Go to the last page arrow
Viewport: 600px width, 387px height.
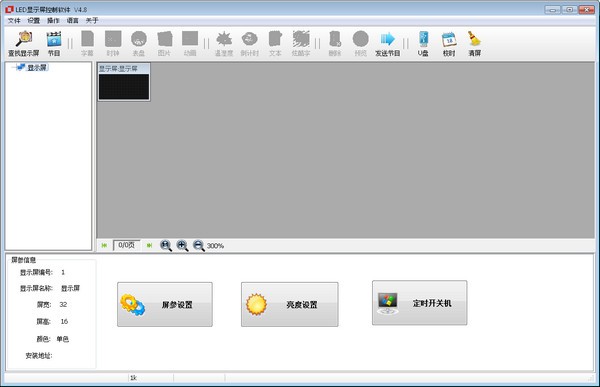pyautogui.click(x=149, y=245)
